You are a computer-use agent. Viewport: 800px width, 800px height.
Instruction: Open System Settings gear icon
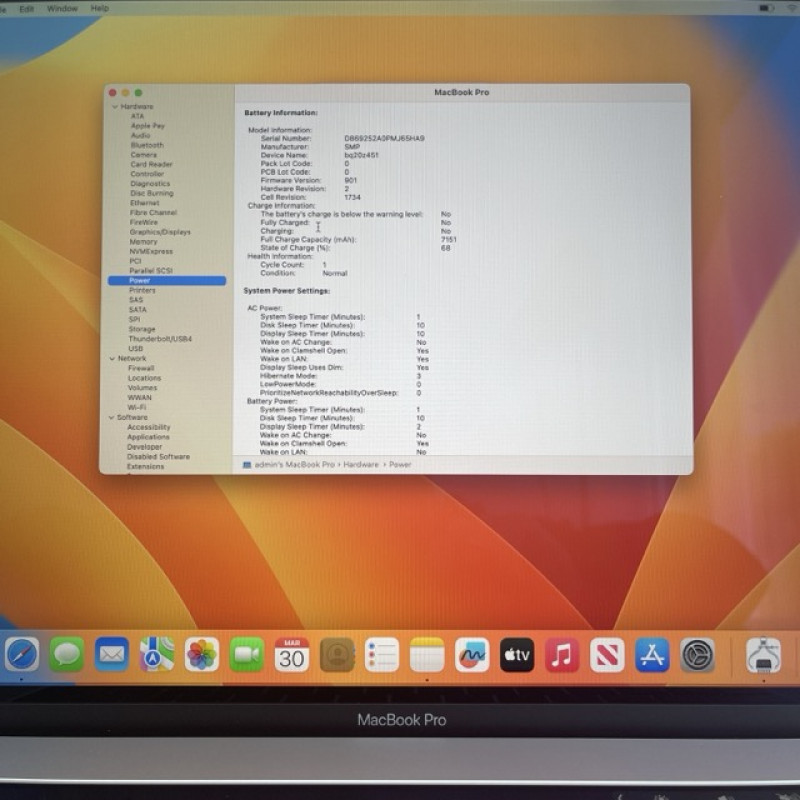click(697, 654)
